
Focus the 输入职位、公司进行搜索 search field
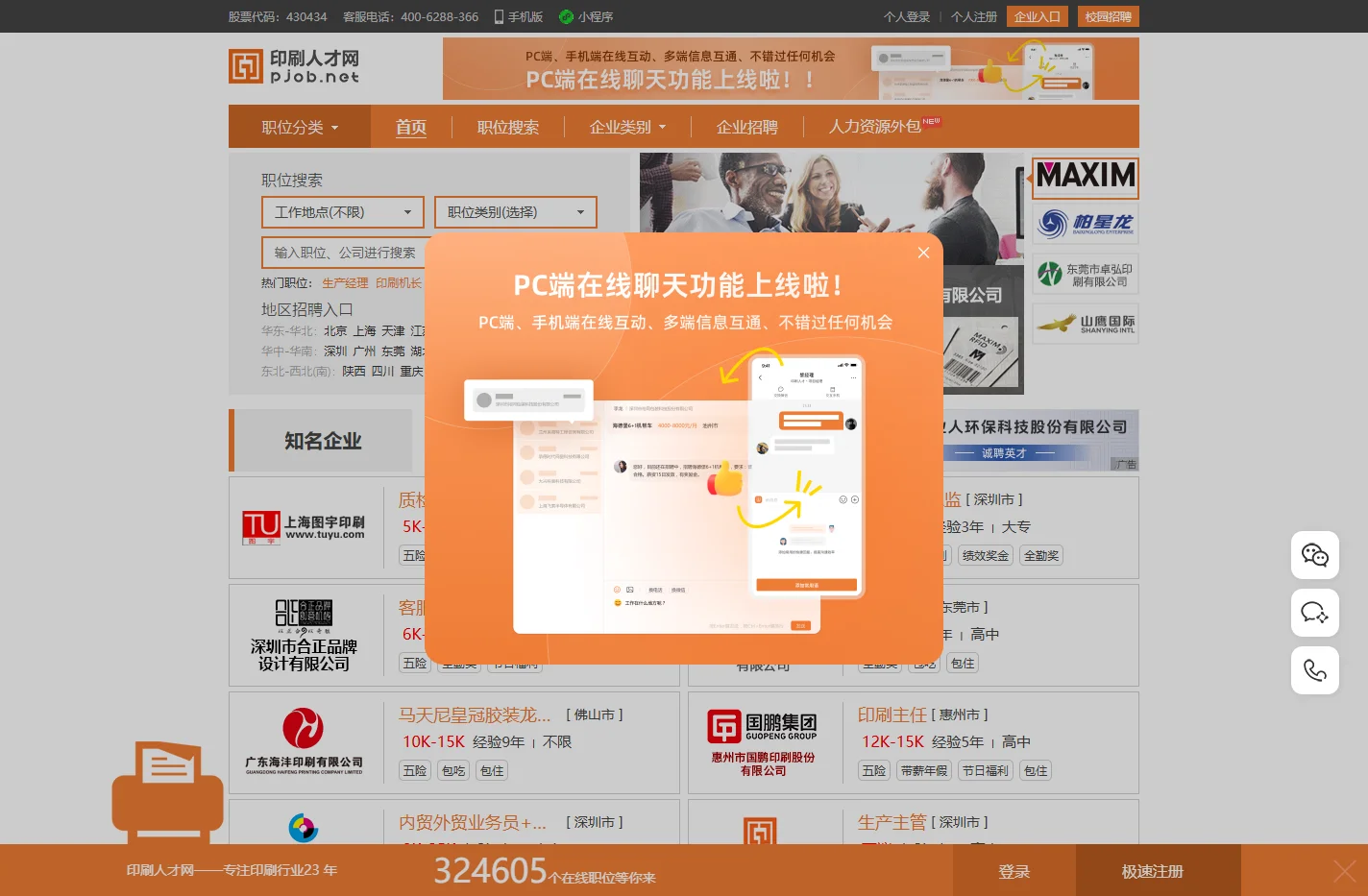(x=343, y=253)
